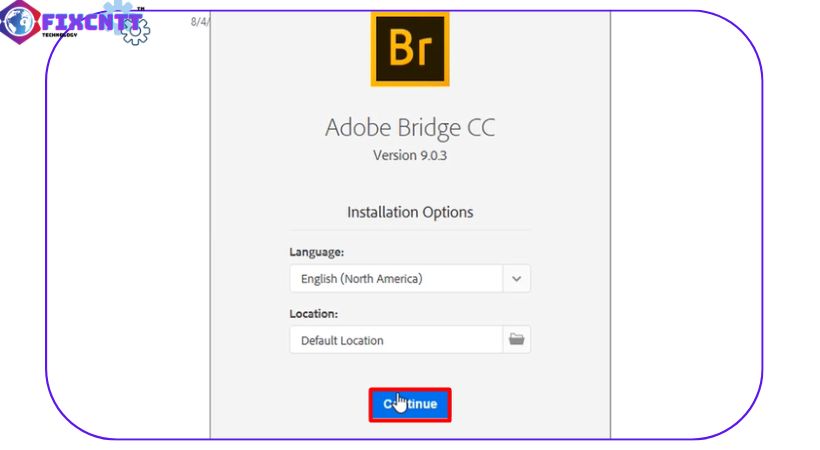Click the folder icon to browse location
Screen dimensions: 820x450
(516, 339)
